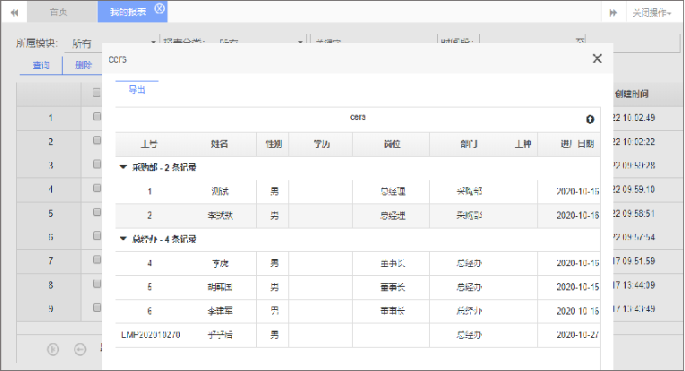Toggle the select-all header checkbox
Image resolution: width=685 pixels, height=371 pixels.
tap(97, 93)
